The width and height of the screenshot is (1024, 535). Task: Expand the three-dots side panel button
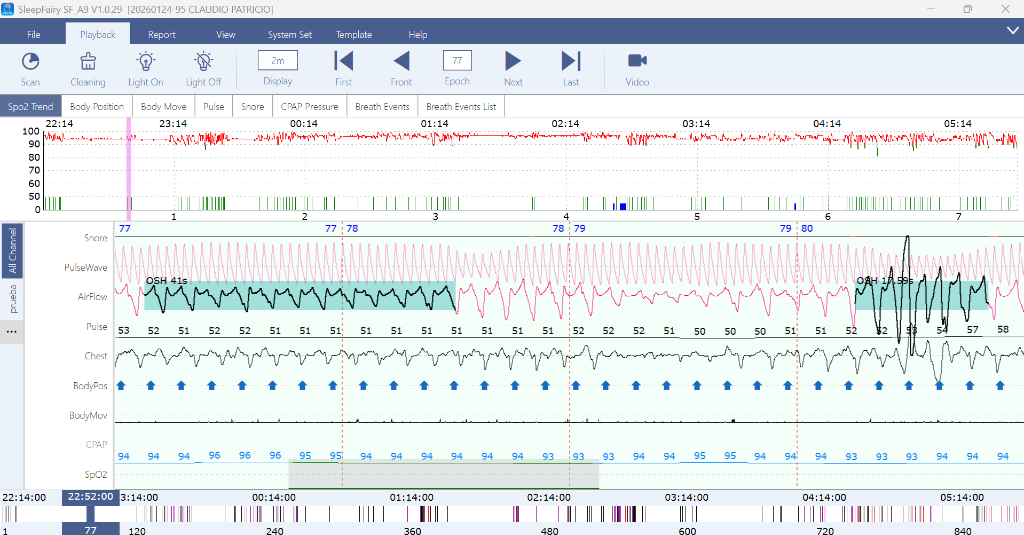point(12,331)
